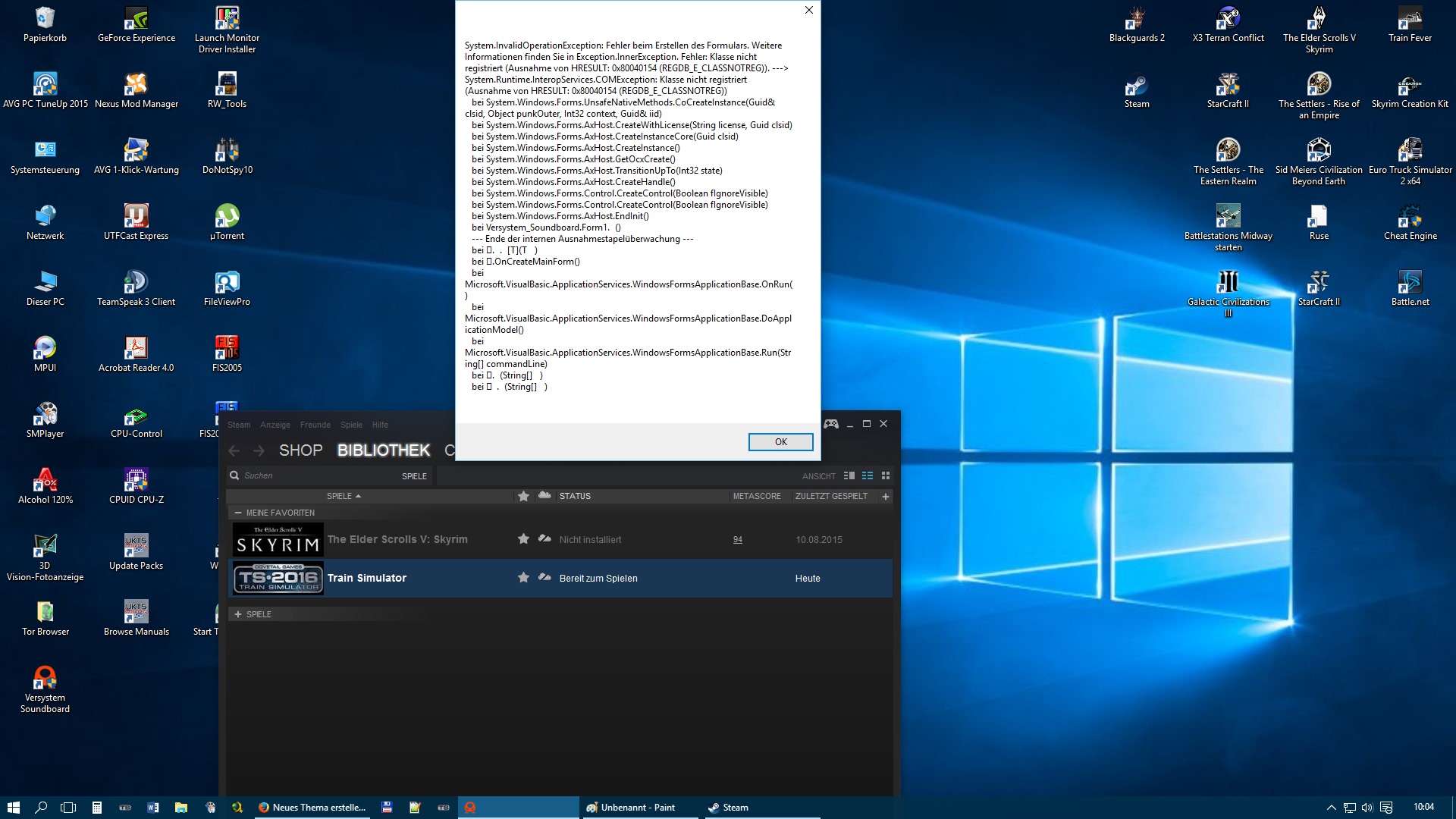Select the Train Simulator thumbnail

pos(278,578)
